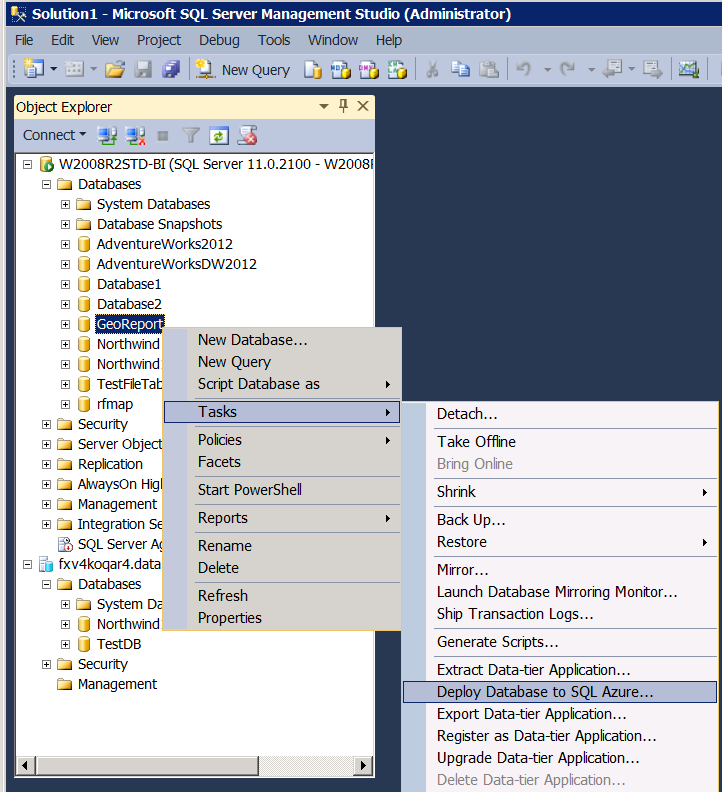This screenshot has width=722, height=792.
Task: Select Extract Data-tier Application...
Action: [560, 670]
